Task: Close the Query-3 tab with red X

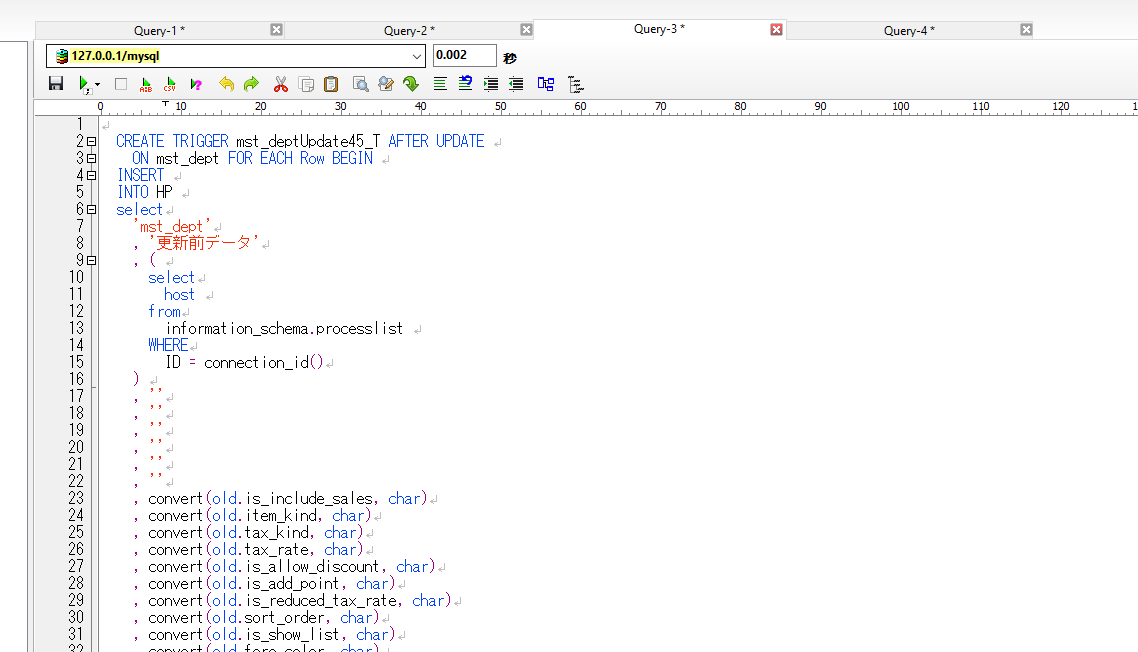Action: coord(777,29)
